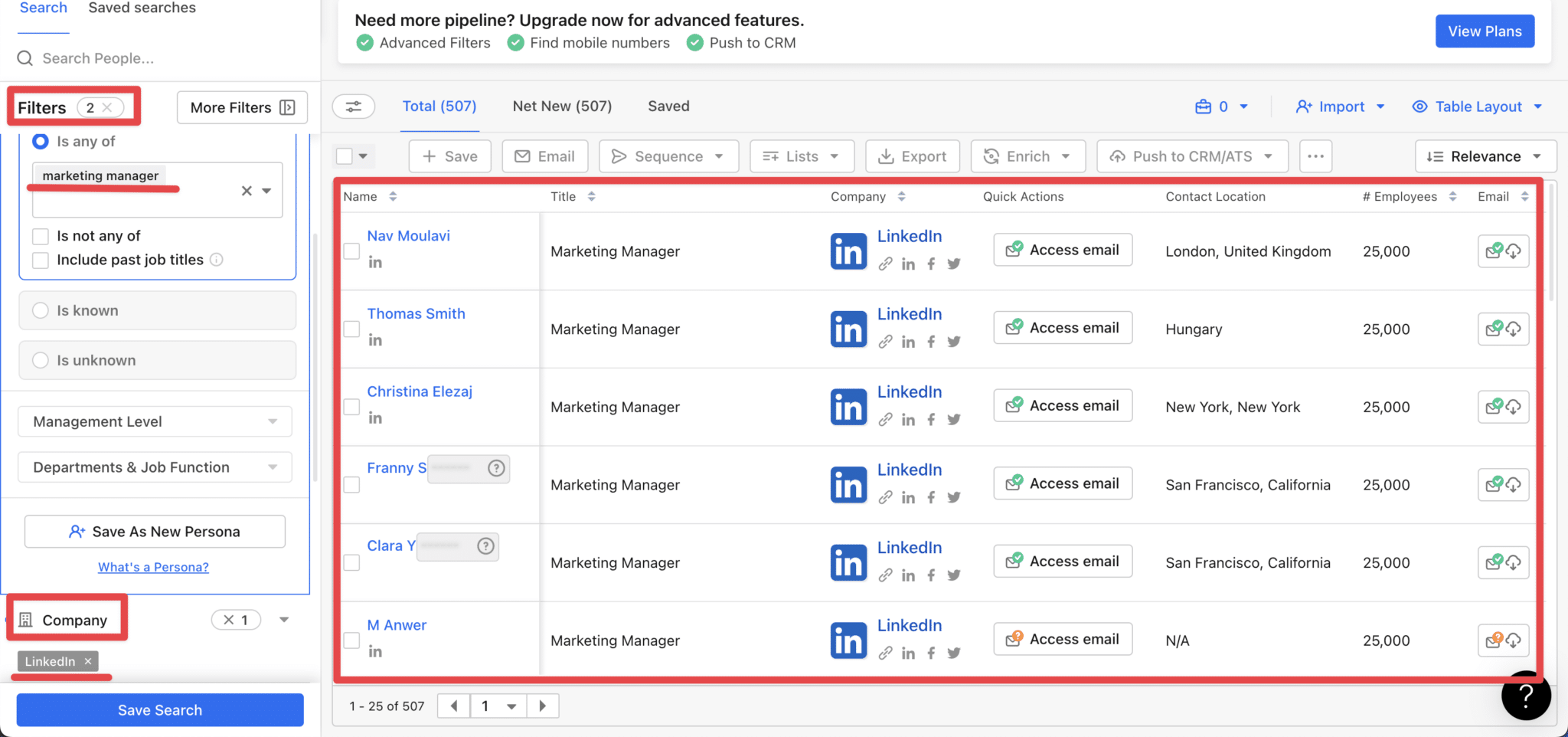Expand the Management Level dropdown

(154, 421)
